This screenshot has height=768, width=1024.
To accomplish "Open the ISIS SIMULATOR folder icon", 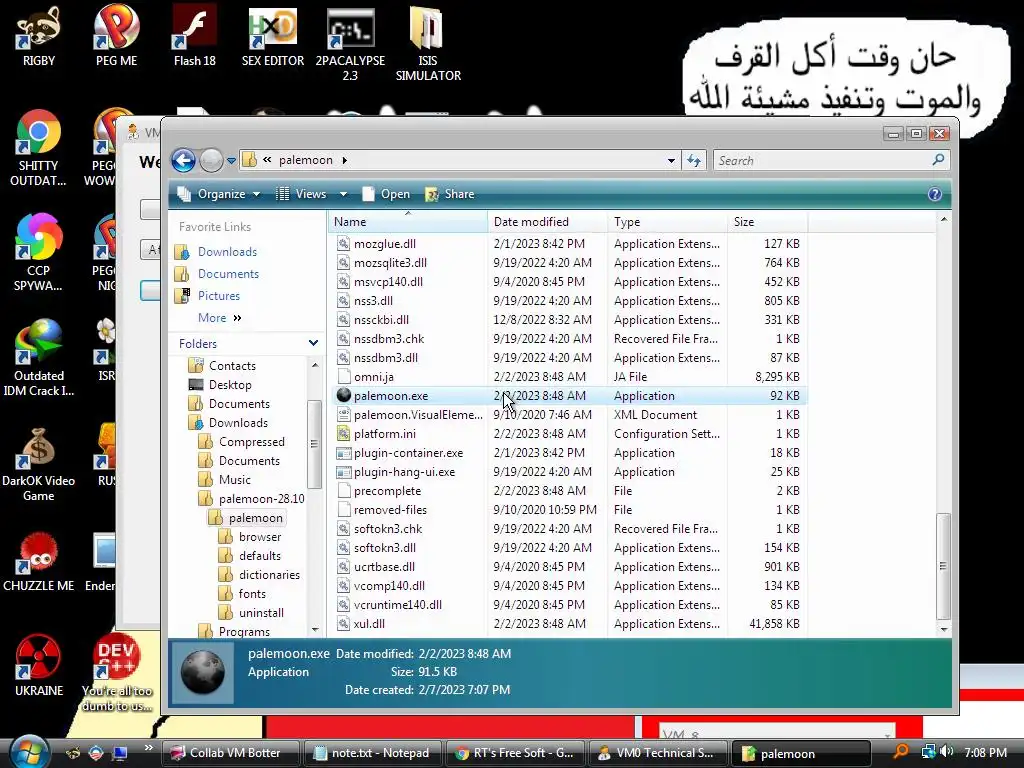I will click(x=428, y=43).
